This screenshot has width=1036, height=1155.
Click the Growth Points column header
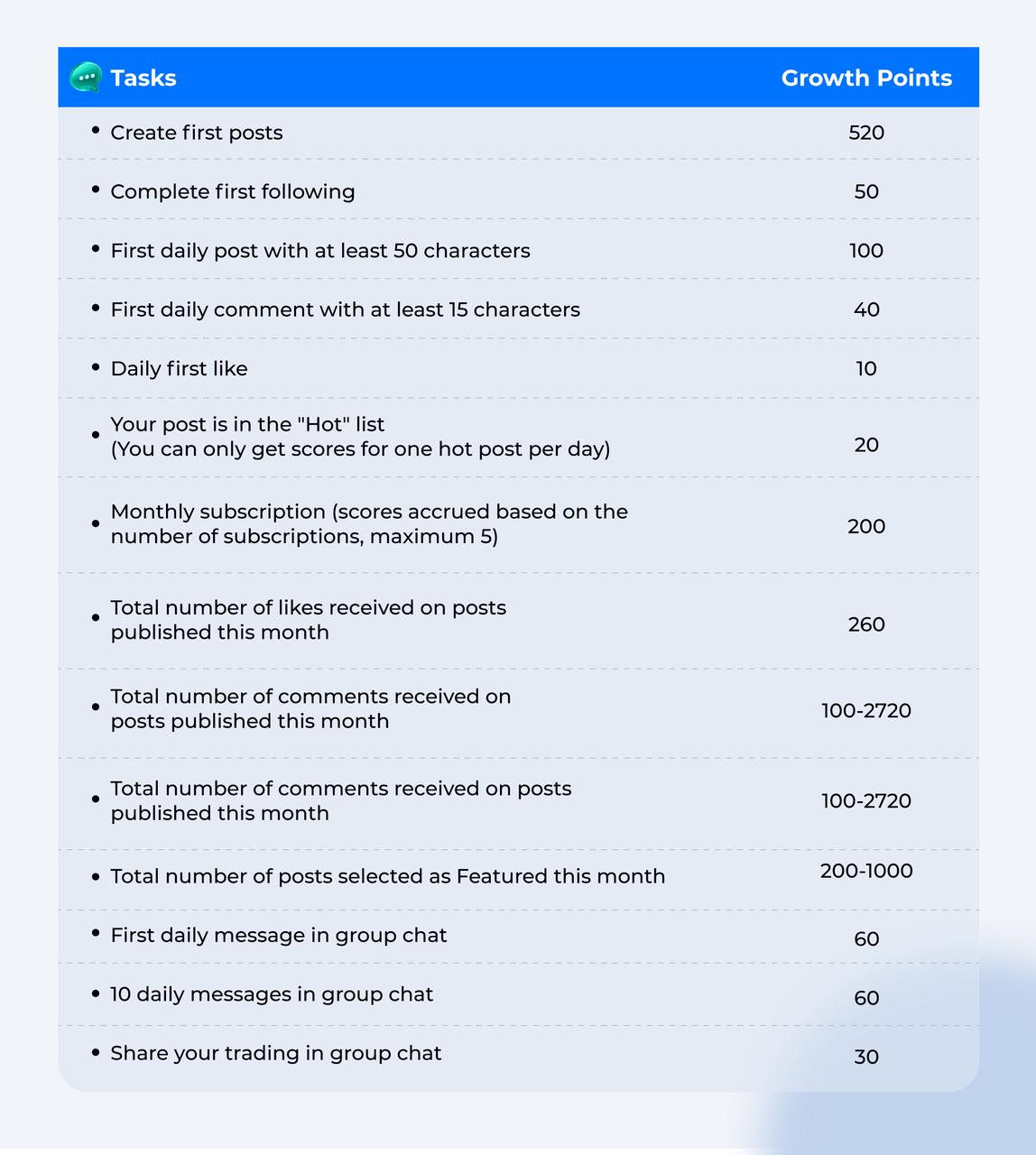[865, 79]
